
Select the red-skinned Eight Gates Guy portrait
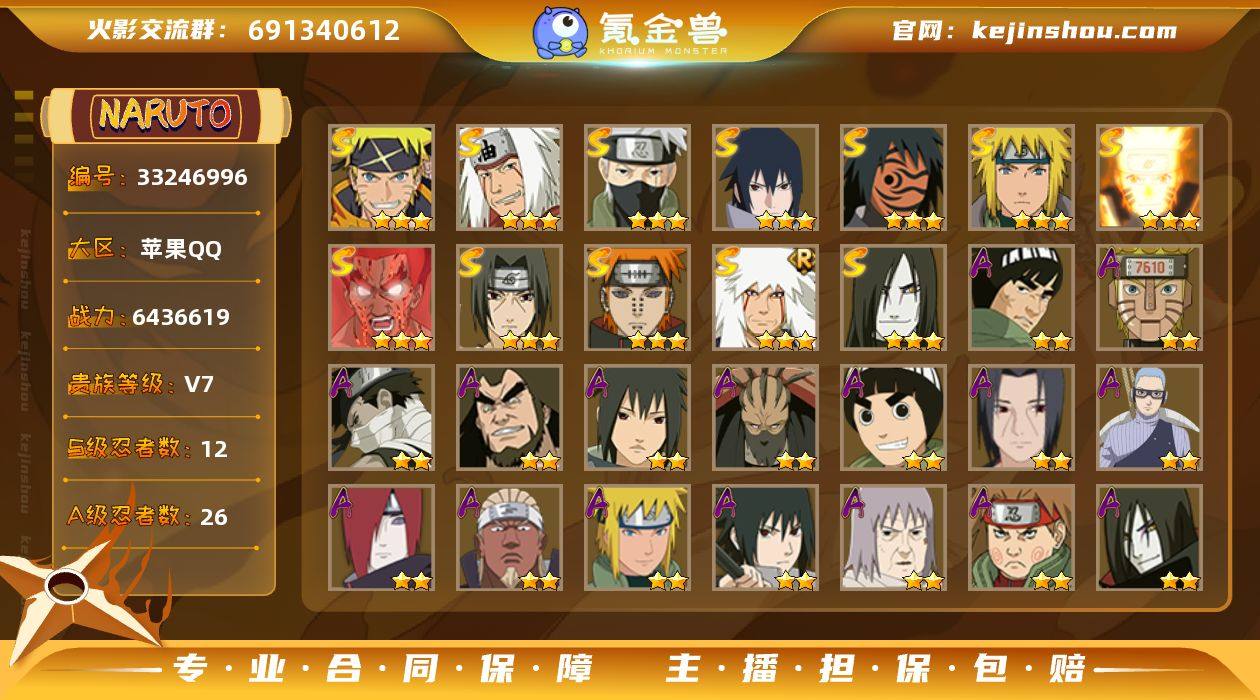(382, 298)
